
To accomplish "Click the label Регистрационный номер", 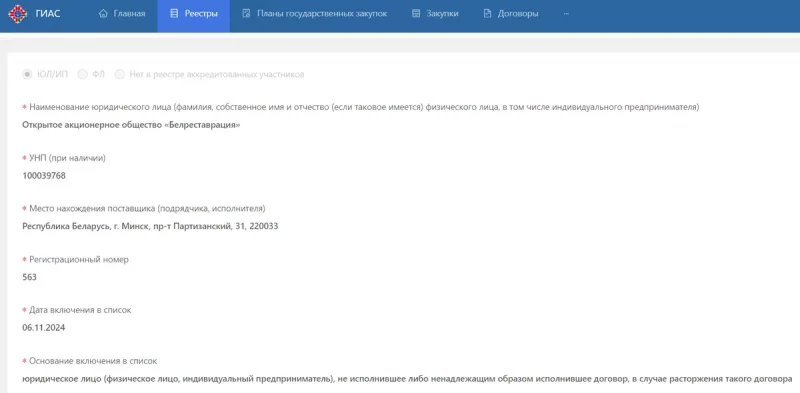I will click(x=79, y=259).
